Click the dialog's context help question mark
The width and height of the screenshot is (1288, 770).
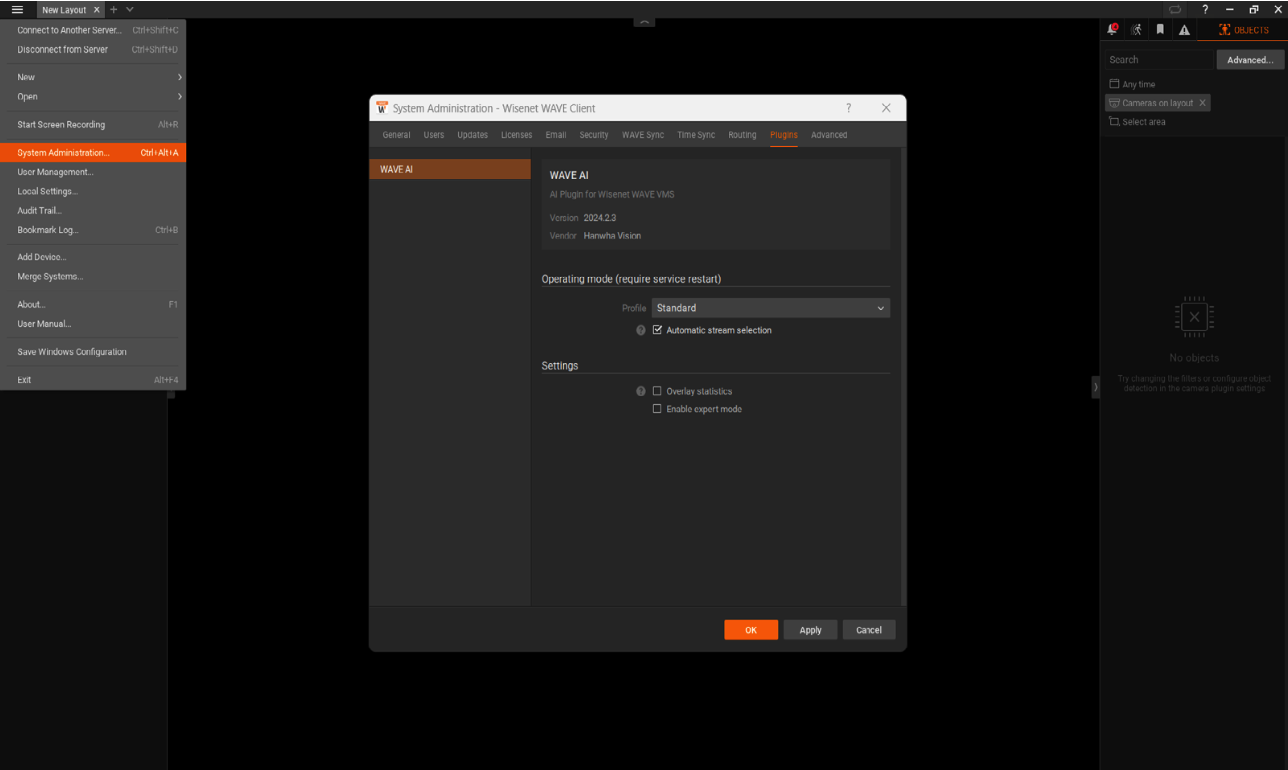click(x=849, y=108)
